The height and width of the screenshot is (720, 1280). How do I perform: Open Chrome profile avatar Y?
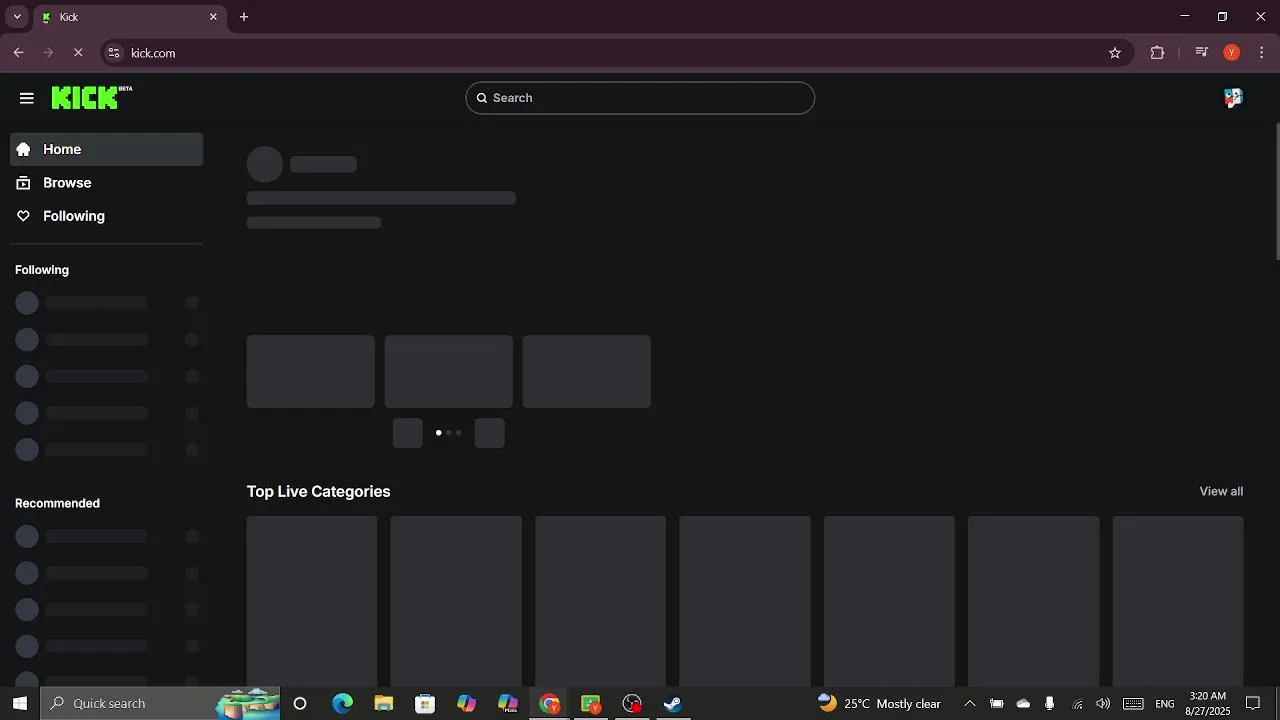(x=1232, y=53)
